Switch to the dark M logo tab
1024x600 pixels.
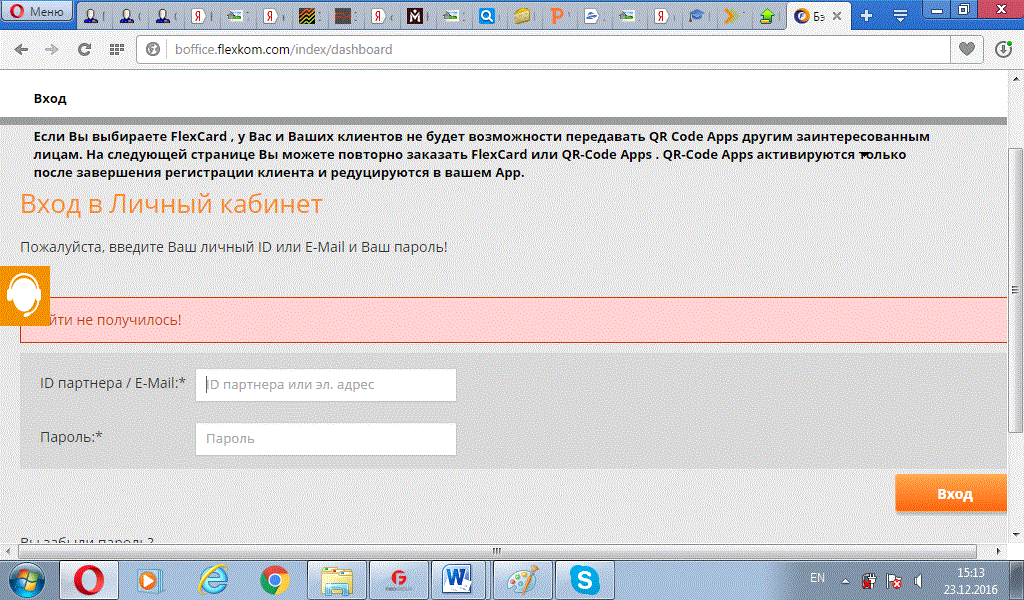point(414,16)
